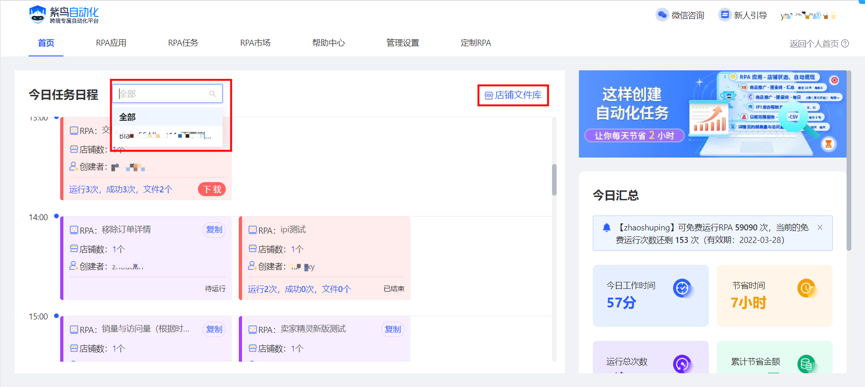
Task: Open RPA任务 tab
Action: click(183, 43)
